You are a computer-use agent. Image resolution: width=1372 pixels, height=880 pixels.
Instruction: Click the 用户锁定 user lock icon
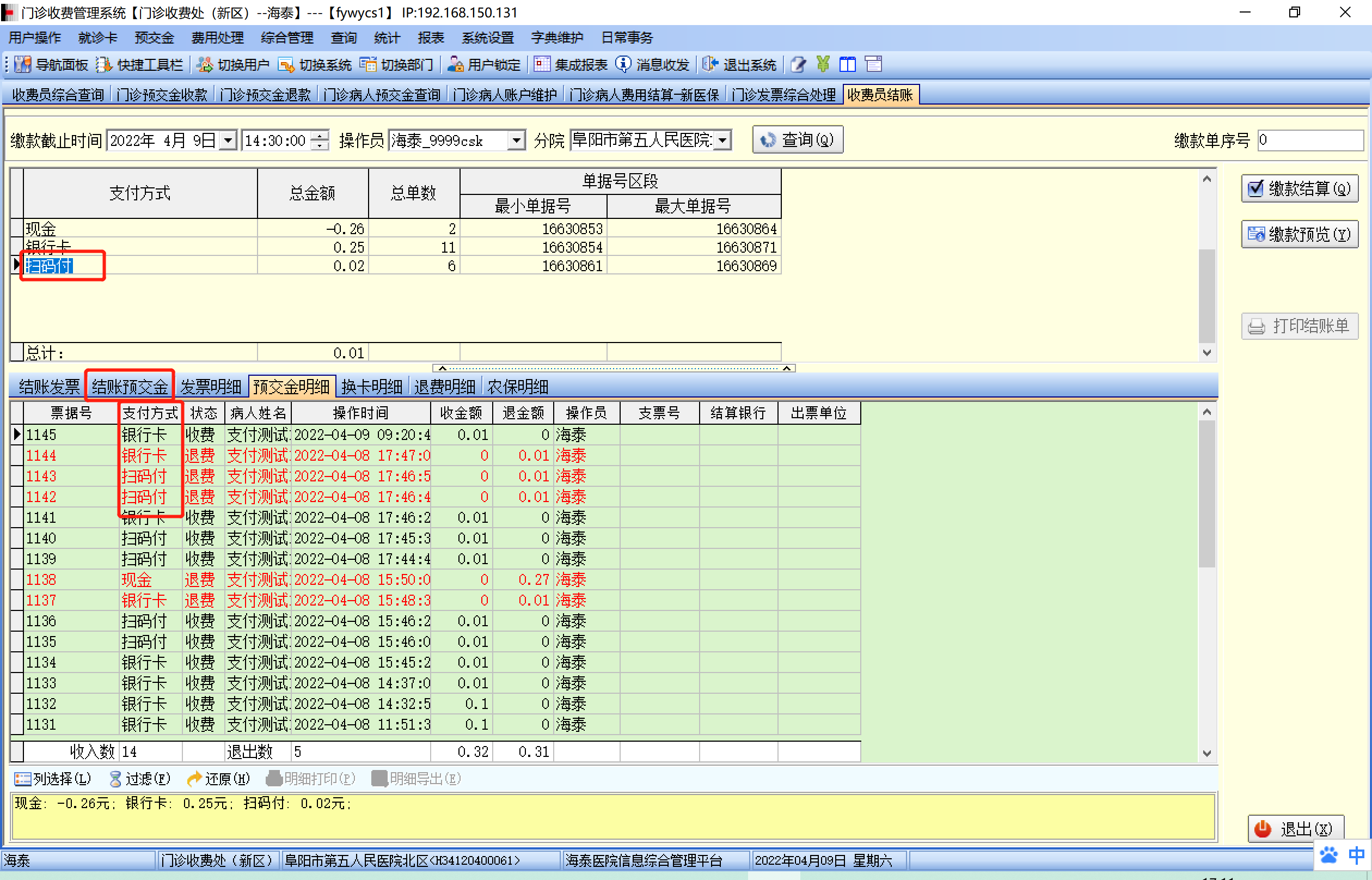455,65
